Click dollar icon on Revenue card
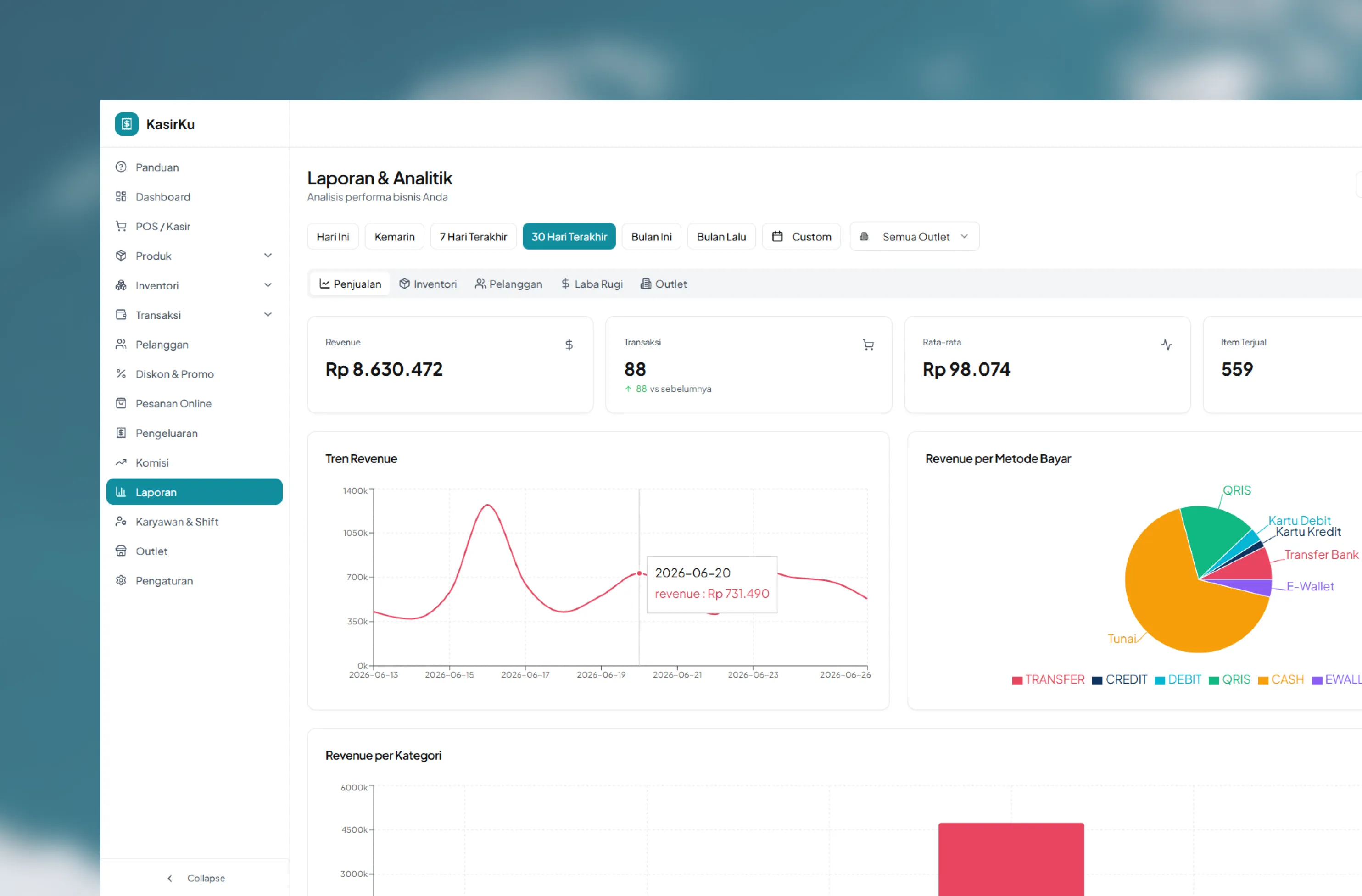 coord(569,345)
